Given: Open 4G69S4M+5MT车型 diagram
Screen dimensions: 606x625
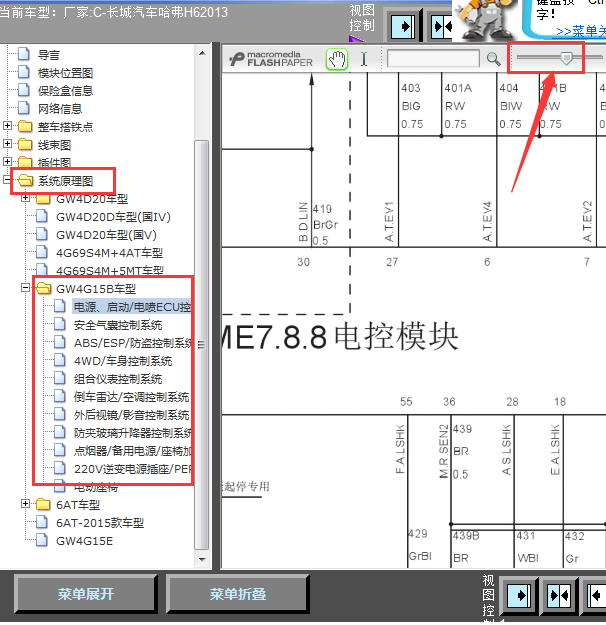Looking at the screenshot, I should click(x=110, y=271).
